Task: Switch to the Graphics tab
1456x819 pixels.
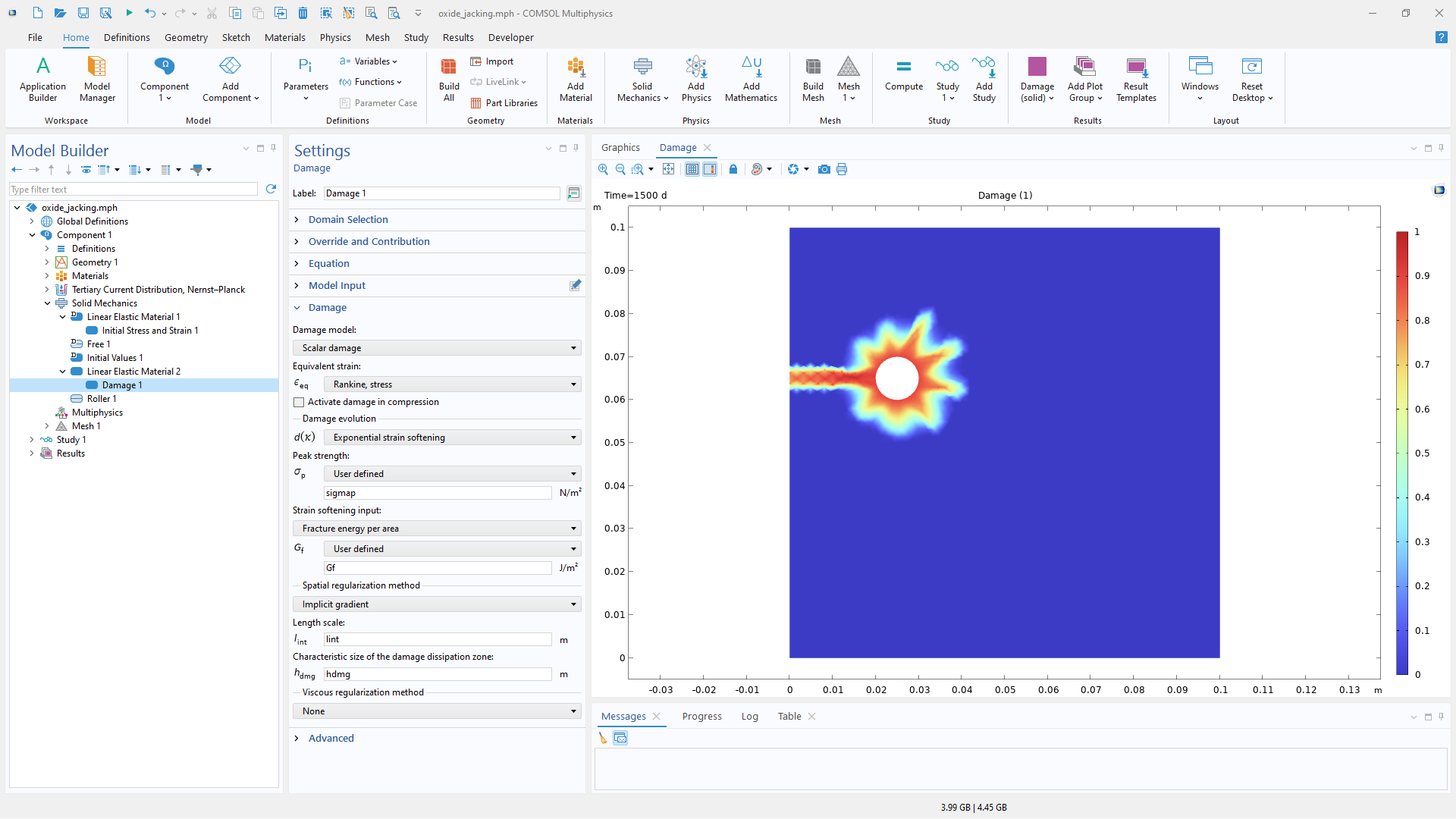Action: (x=620, y=148)
